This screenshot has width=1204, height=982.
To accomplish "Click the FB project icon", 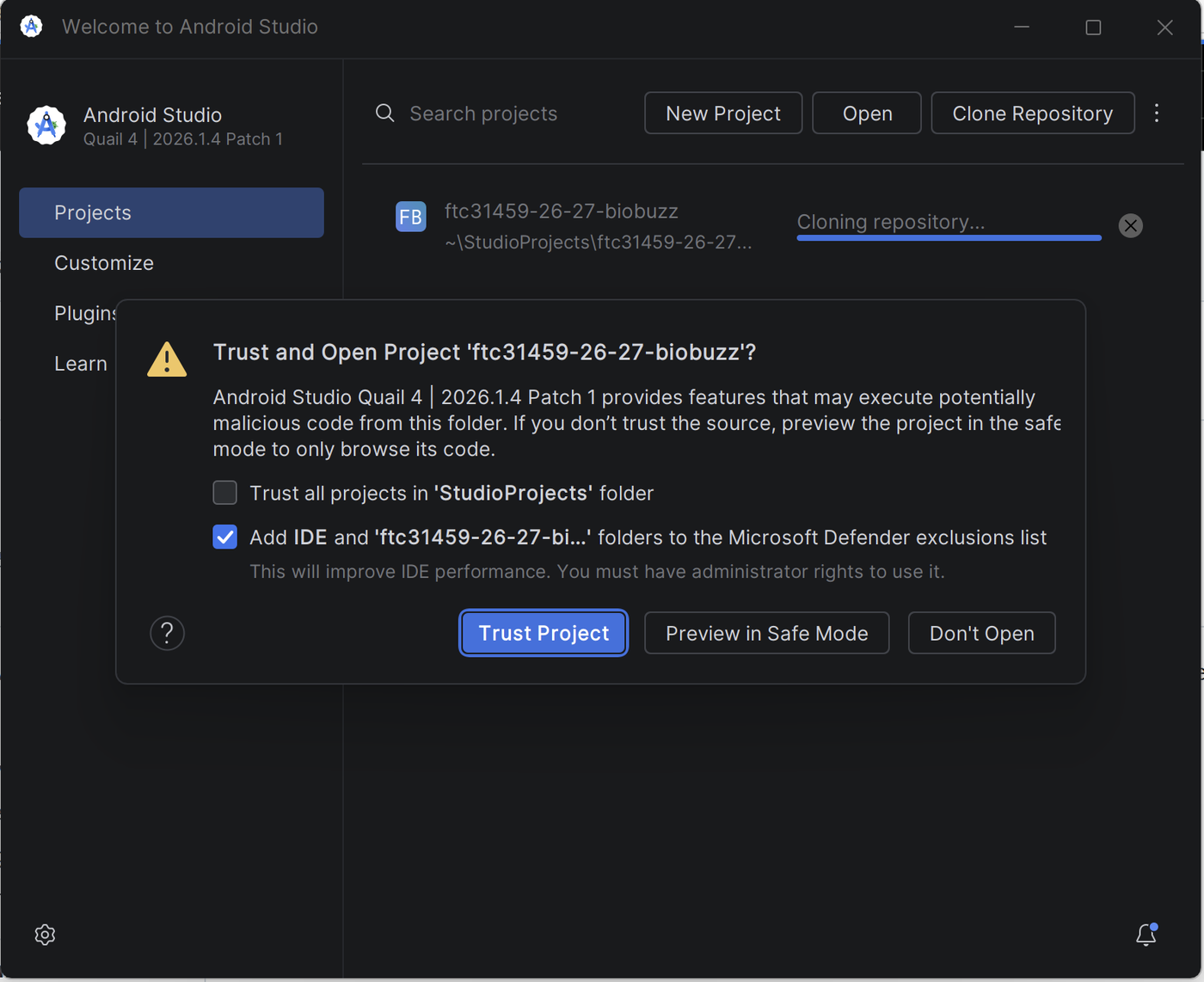I will (x=410, y=217).
